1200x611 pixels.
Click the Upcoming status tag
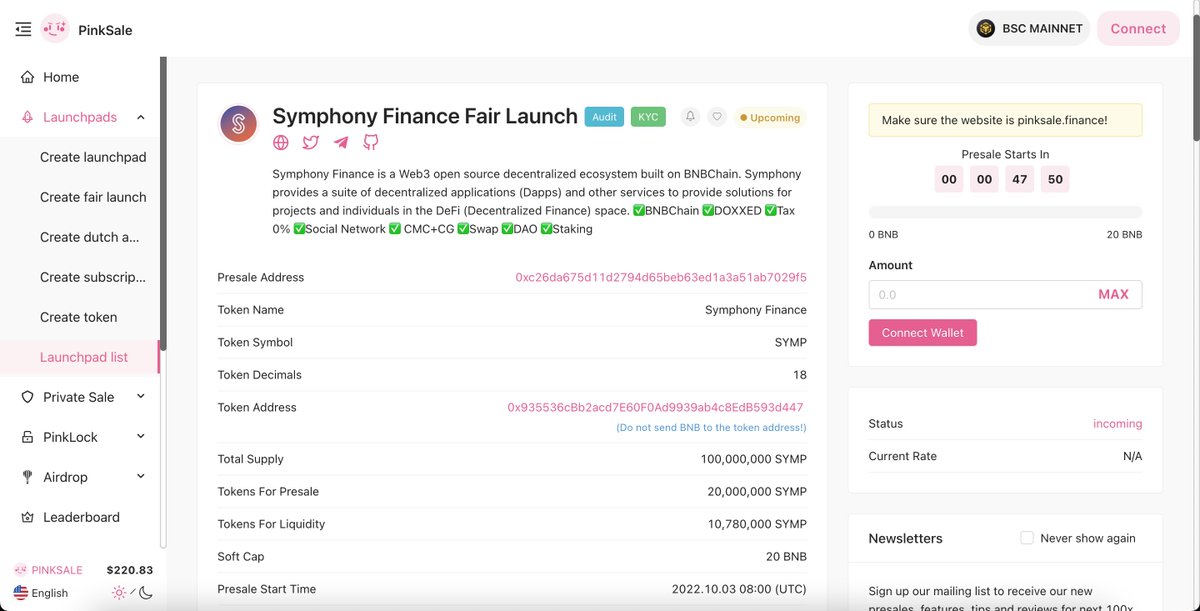coord(770,117)
